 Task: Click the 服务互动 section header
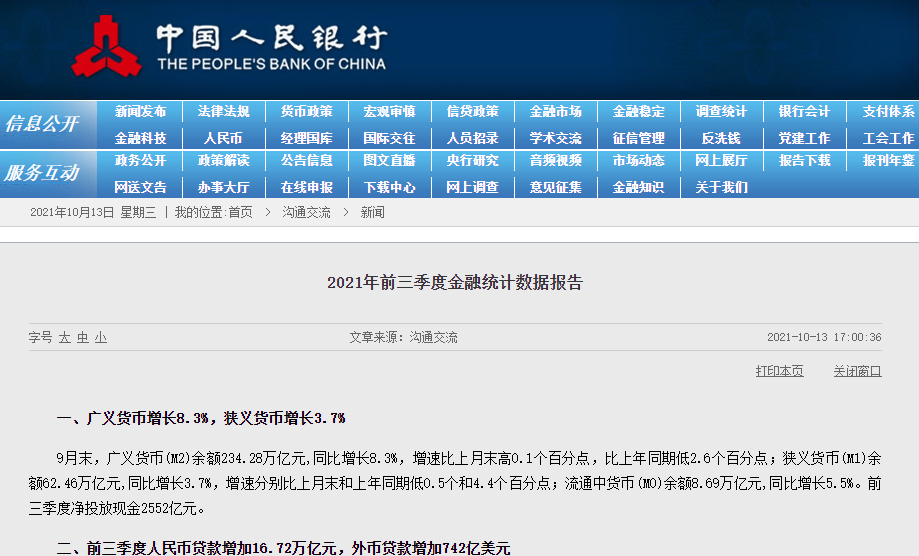(42, 173)
